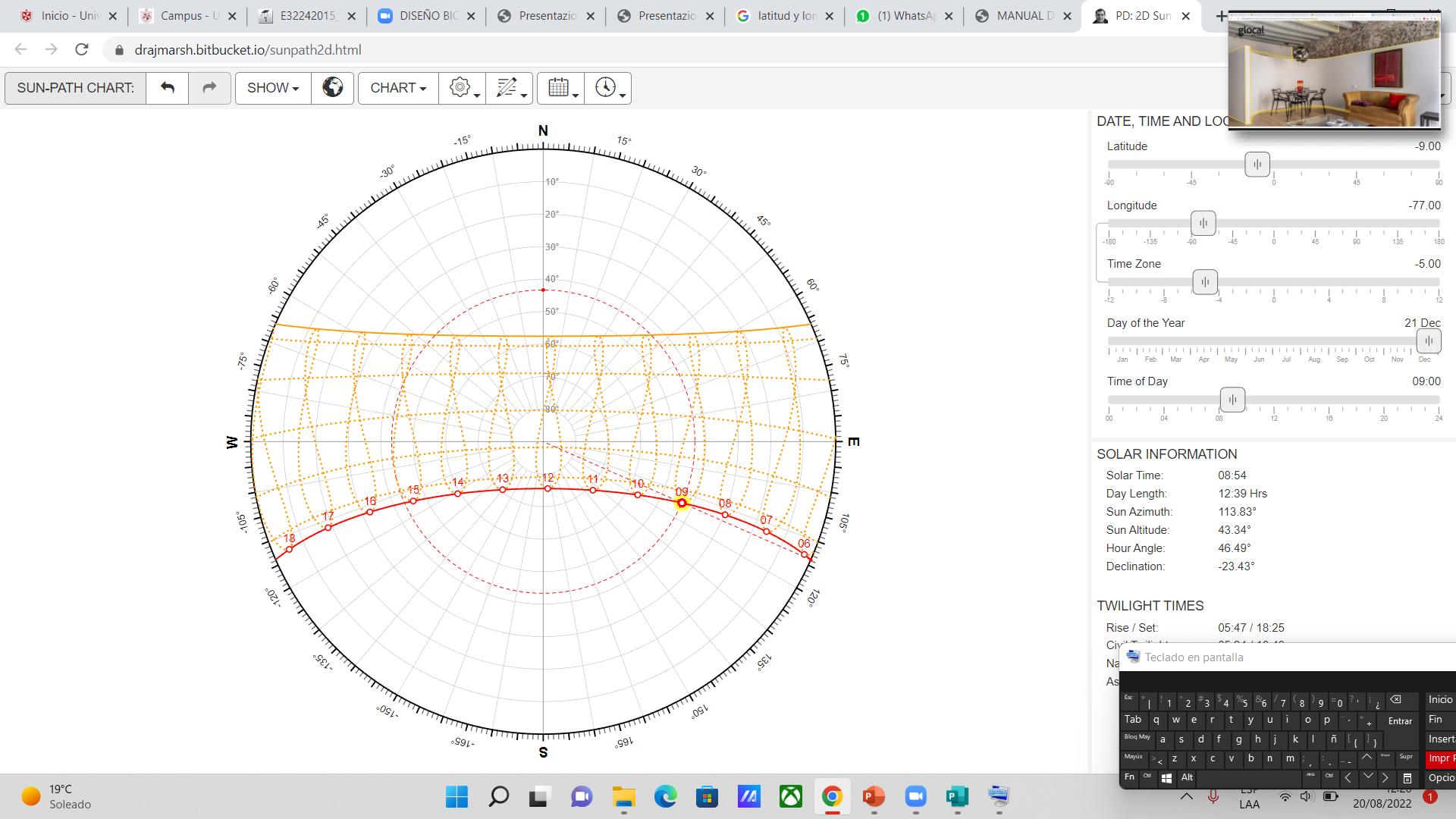Show hidden system tray icons chevron
Screen dimensions: 1456x819
point(1187,796)
